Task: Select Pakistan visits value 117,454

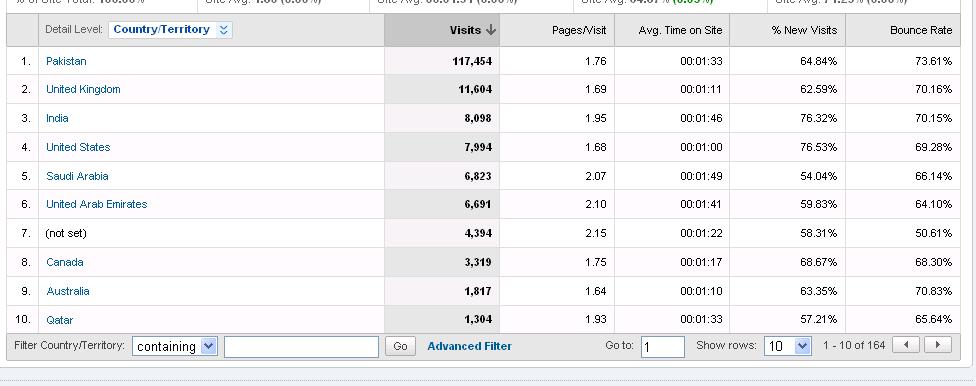Action: click(472, 61)
